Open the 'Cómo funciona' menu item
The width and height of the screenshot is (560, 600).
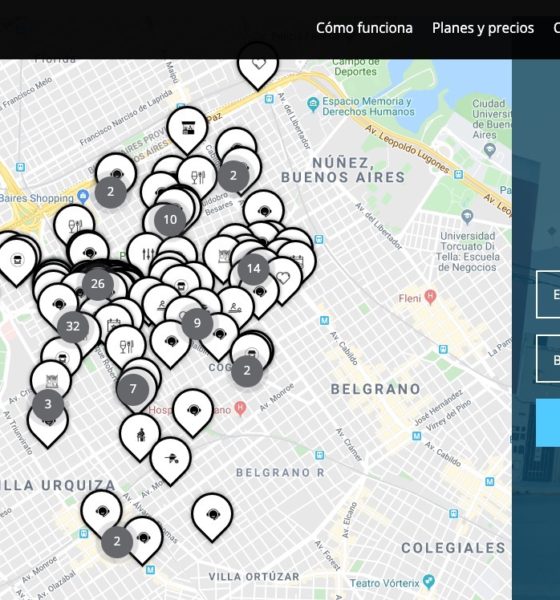click(364, 28)
